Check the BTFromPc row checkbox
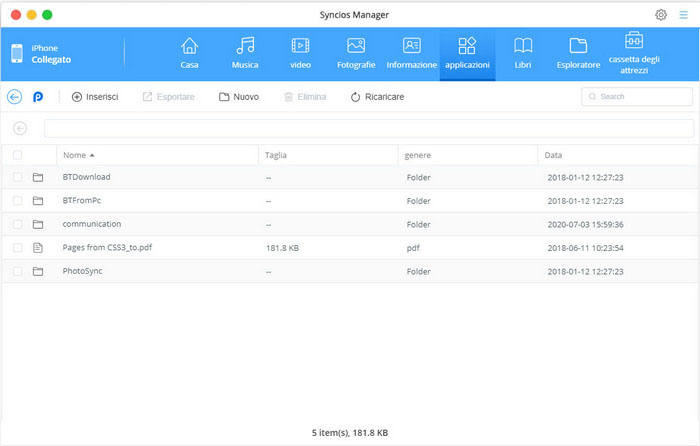Screen dimensions: 700x446 point(17,201)
